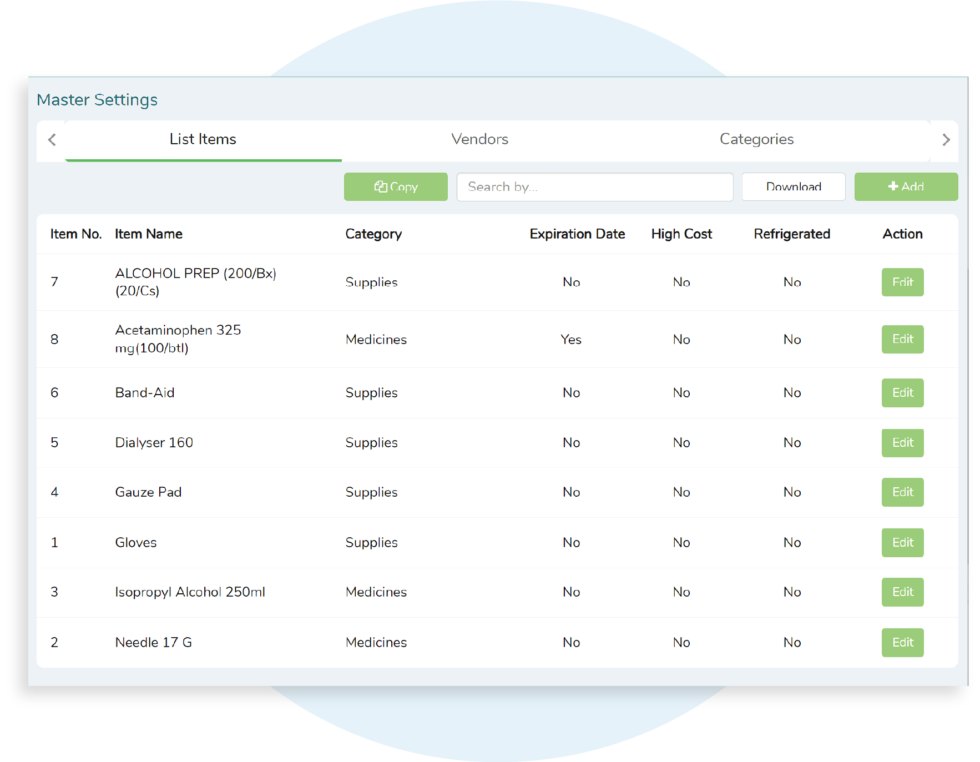
Task: Open the Categories tab
Action: [756, 139]
